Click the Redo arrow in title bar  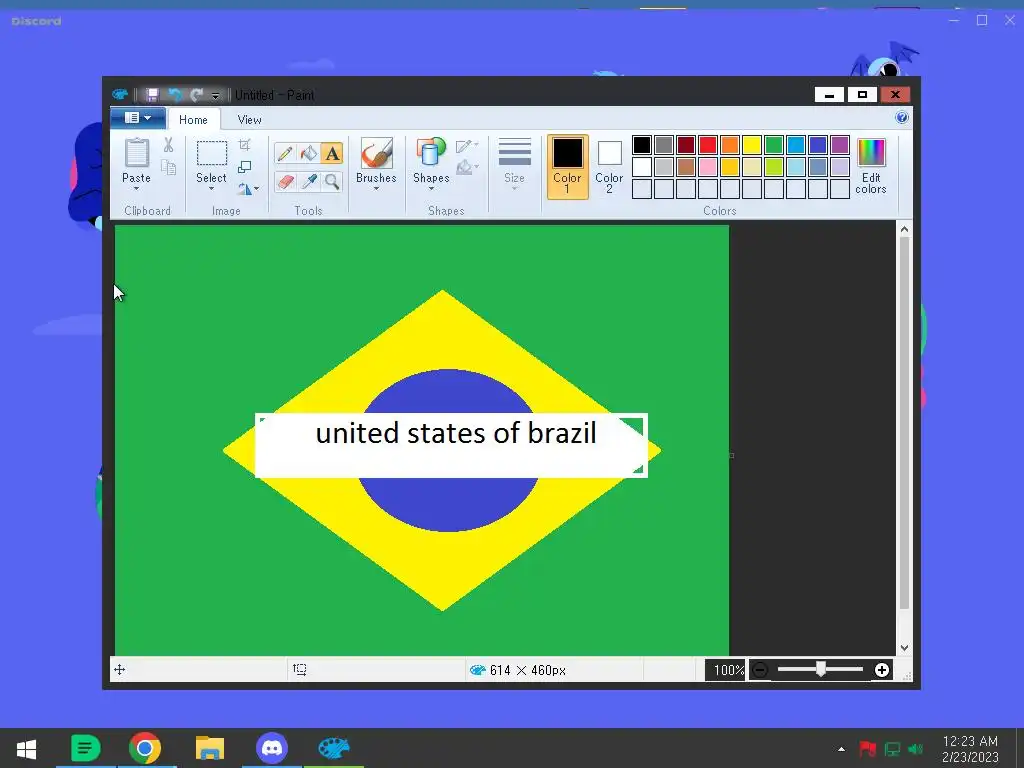pos(197,95)
